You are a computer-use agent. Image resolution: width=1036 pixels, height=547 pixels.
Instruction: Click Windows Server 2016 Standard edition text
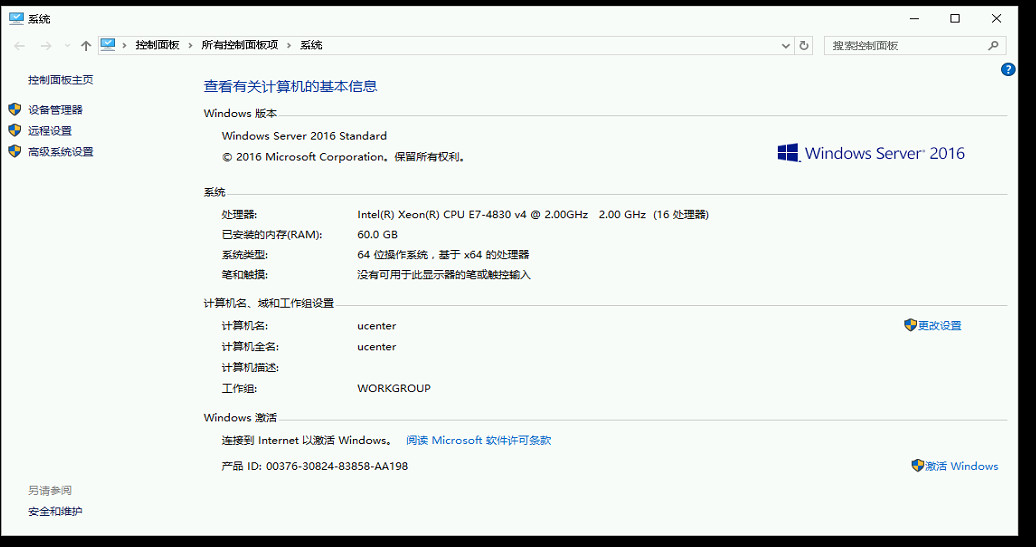coord(304,136)
